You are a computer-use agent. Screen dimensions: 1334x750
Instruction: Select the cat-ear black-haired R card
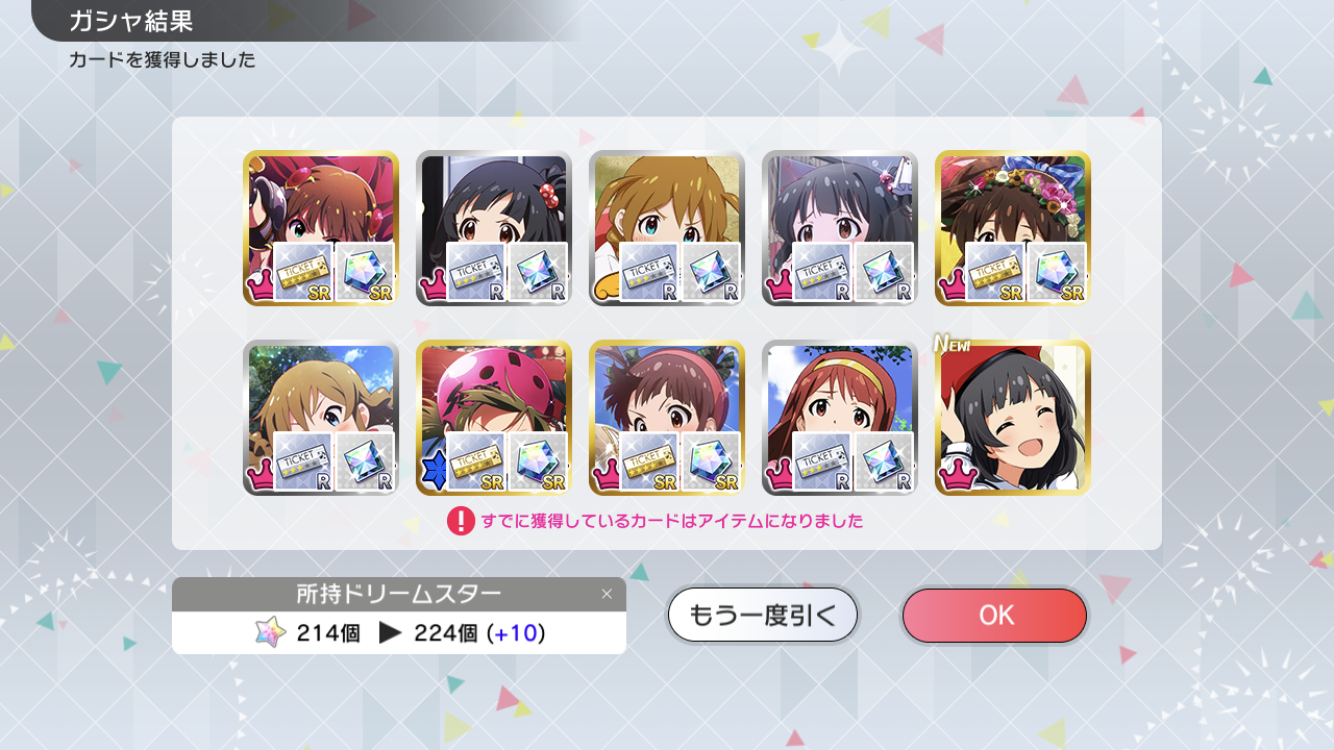pyautogui.click(x=840, y=228)
